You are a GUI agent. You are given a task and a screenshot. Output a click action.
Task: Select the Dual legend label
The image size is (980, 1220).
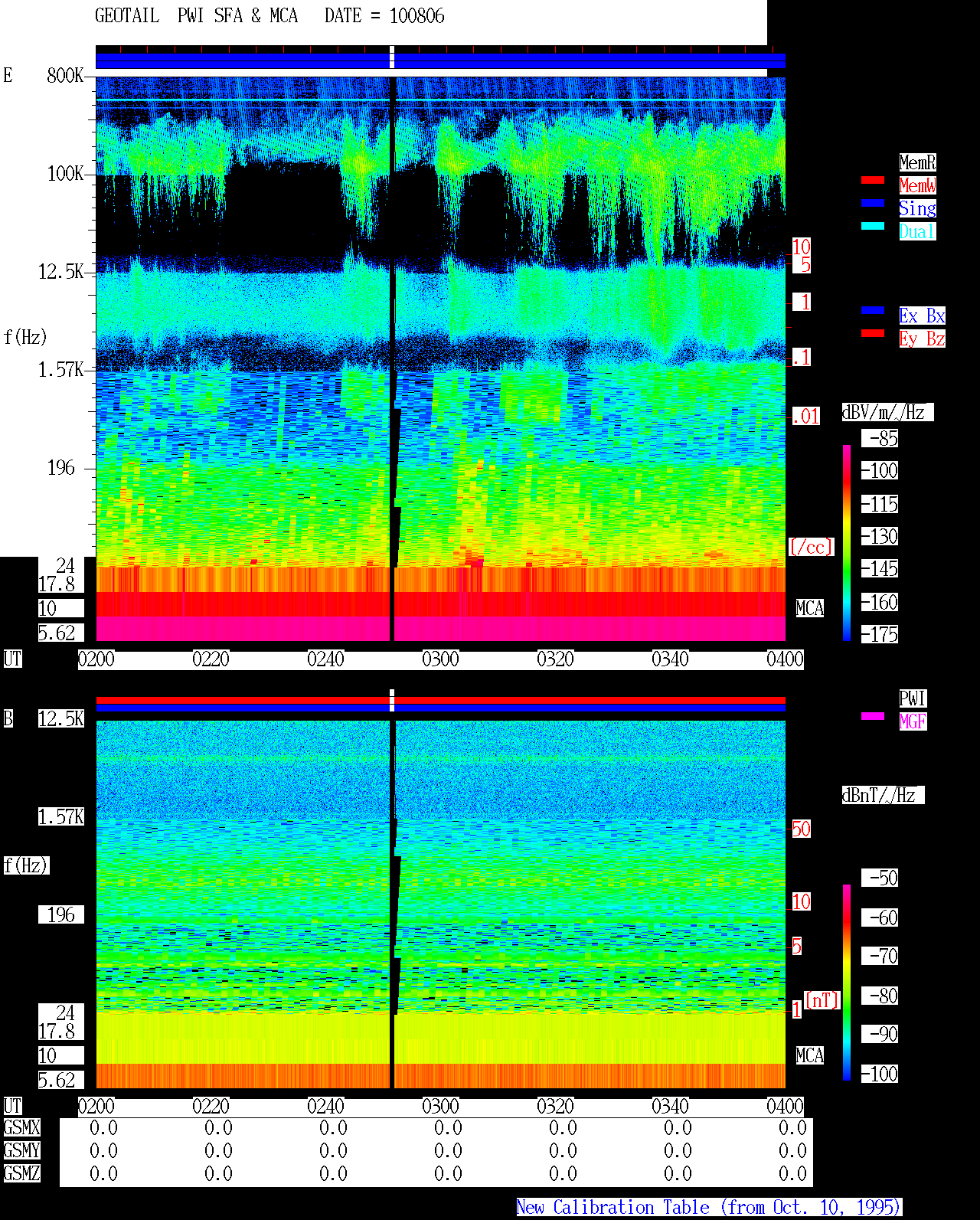917,231
